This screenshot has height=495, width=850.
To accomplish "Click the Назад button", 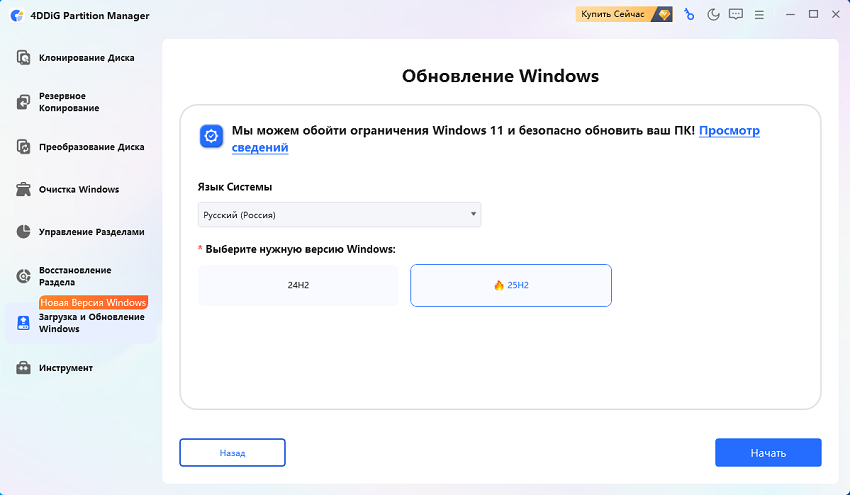I will click(233, 452).
